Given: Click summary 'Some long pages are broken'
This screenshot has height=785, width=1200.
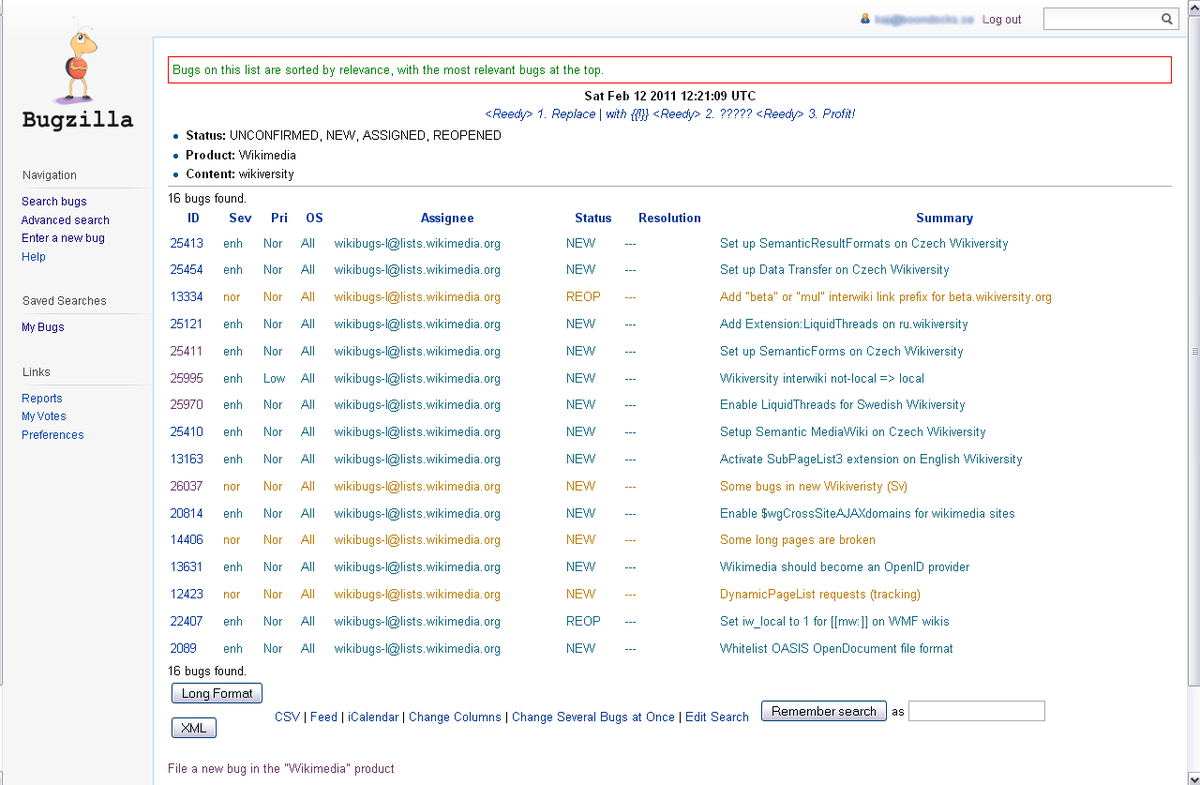Looking at the screenshot, I should point(798,540).
